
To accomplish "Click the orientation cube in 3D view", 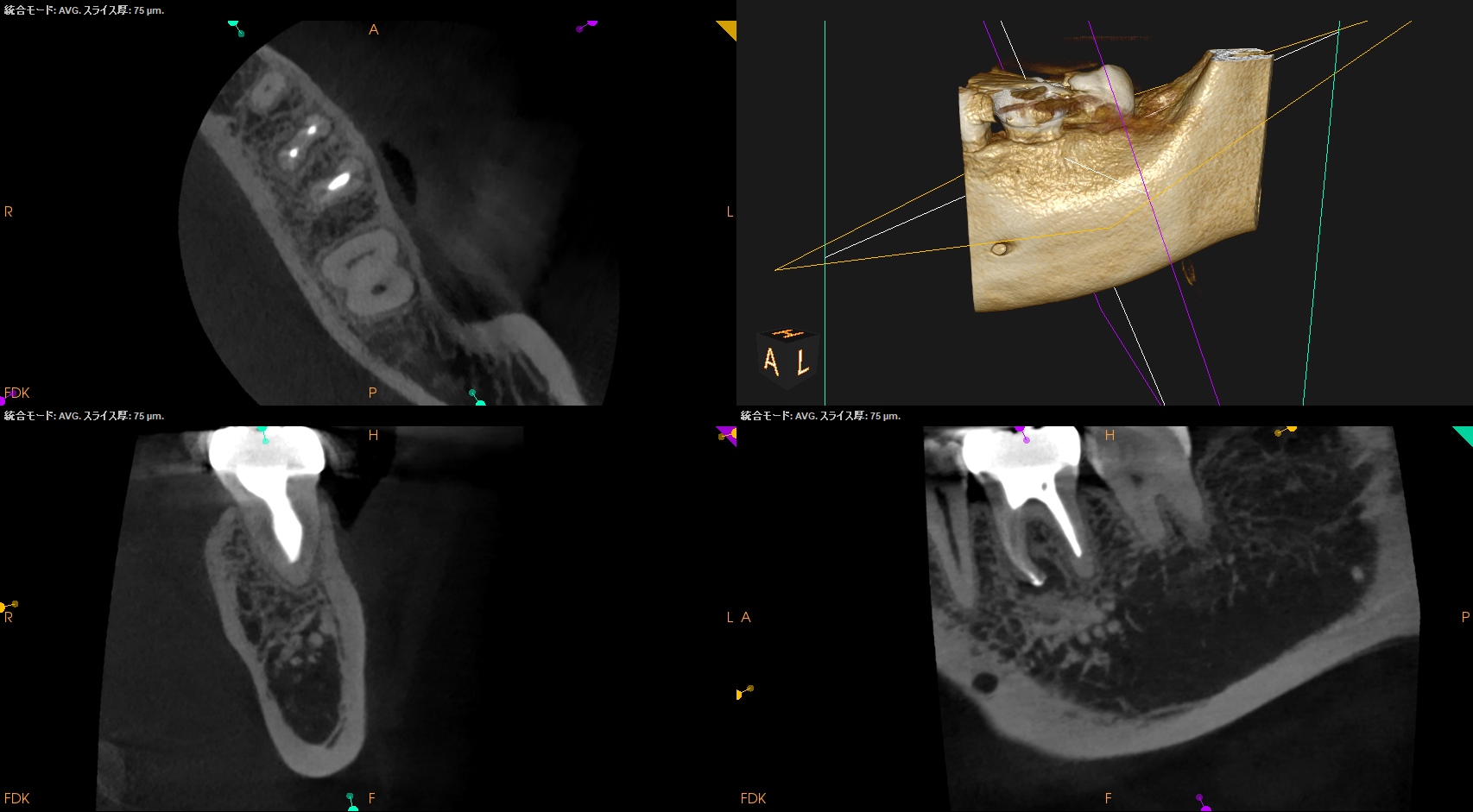I will coord(787,354).
